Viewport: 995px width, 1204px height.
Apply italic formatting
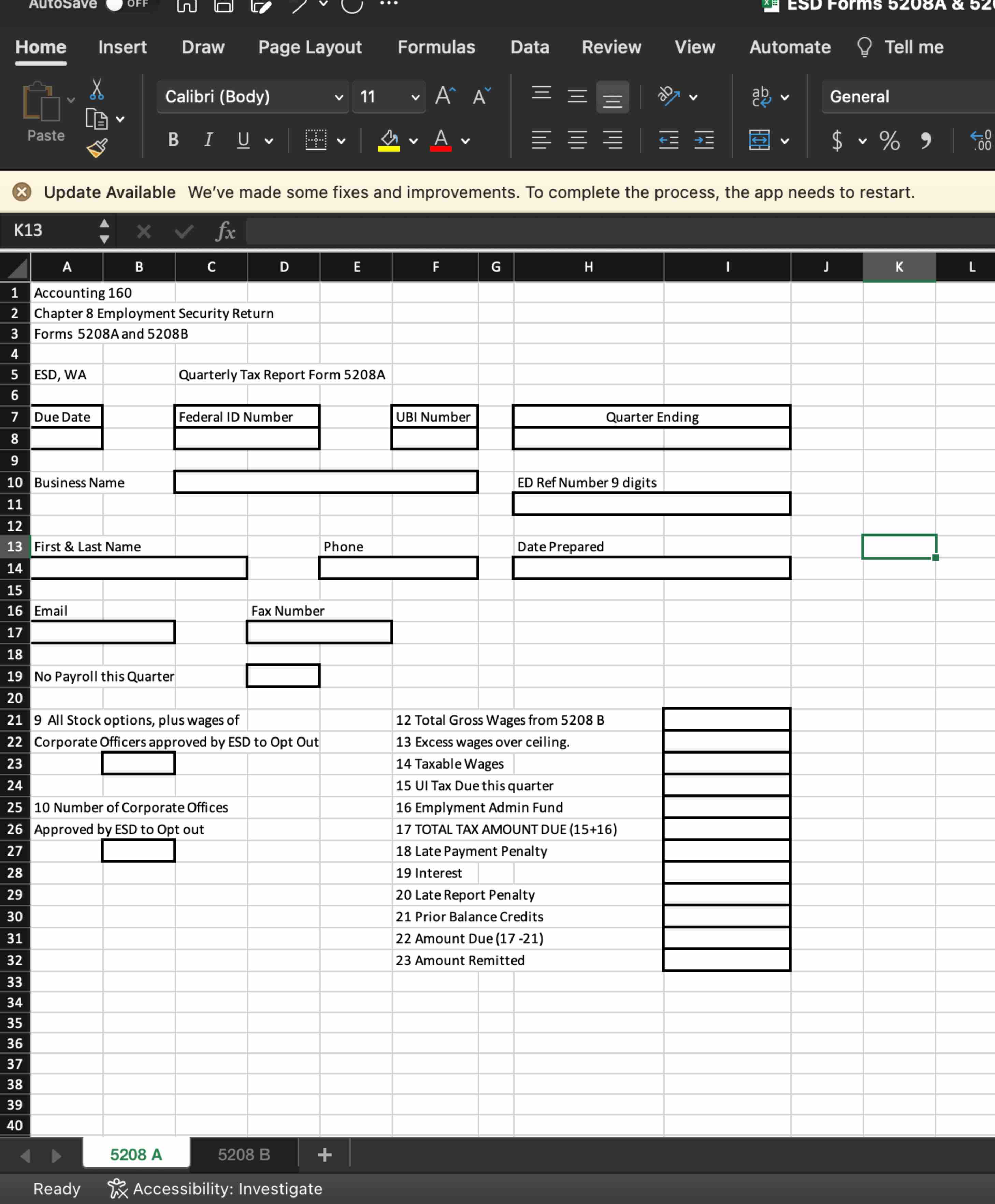(208, 140)
